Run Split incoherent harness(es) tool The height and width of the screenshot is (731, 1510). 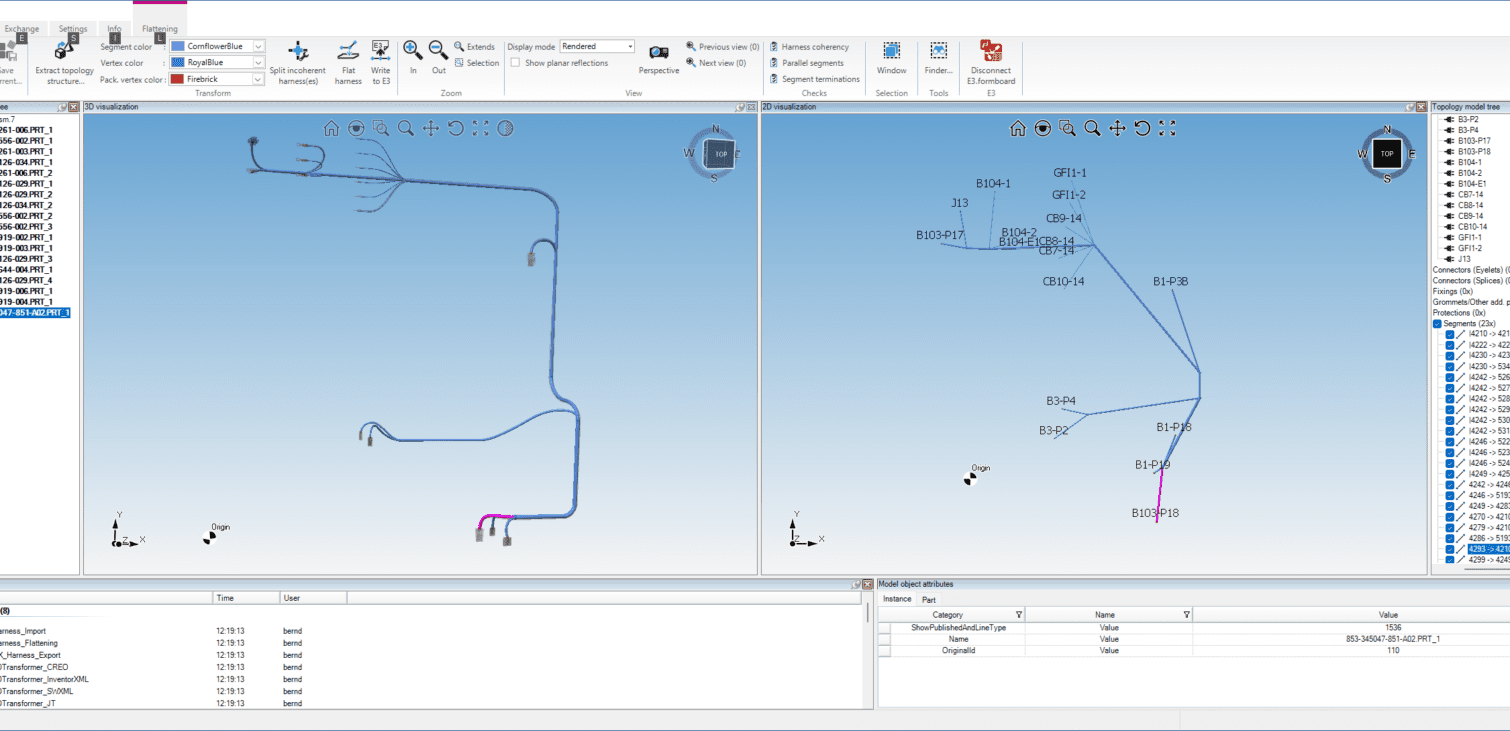pos(297,52)
